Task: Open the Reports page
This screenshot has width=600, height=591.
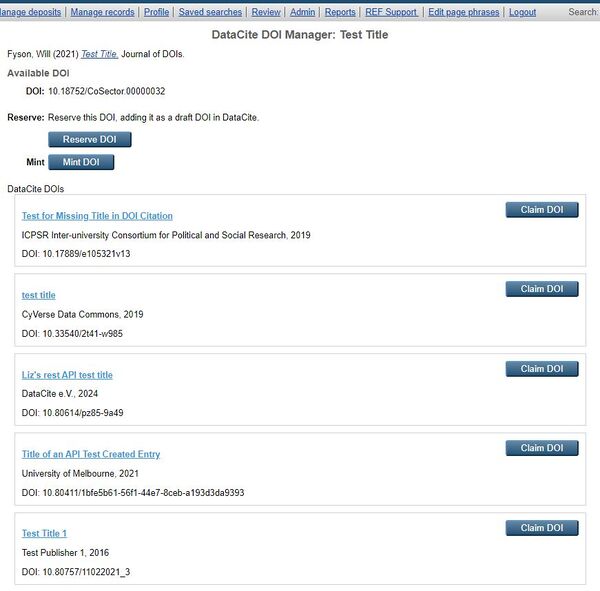Action: pos(340,12)
